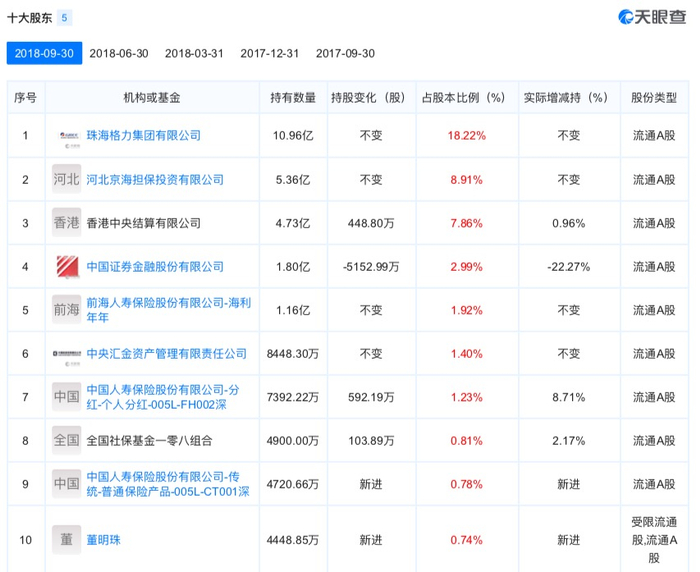Click the 机构或基金 column header

(152, 97)
